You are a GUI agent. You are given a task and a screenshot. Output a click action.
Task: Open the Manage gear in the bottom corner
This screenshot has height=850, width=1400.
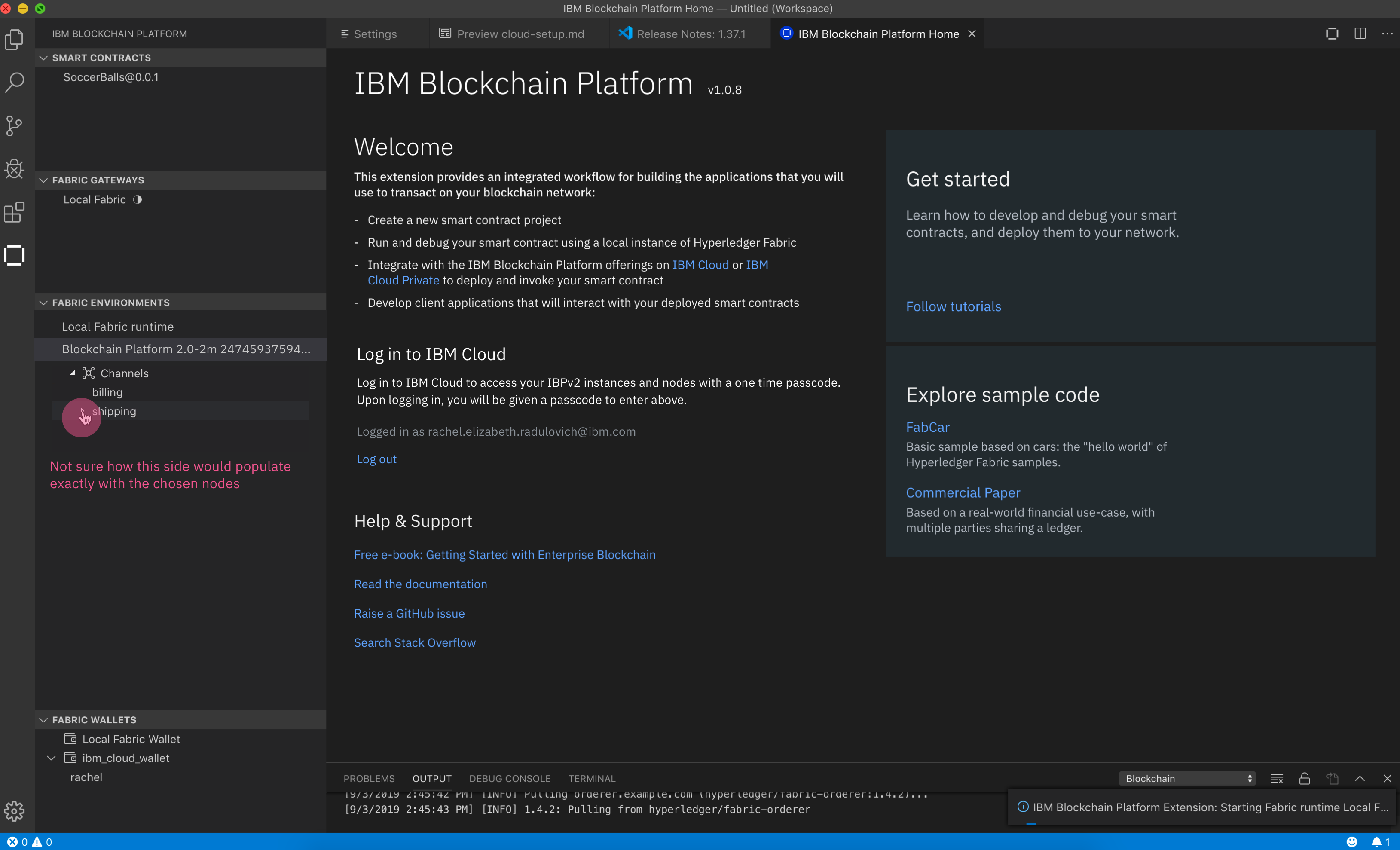click(x=14, y=811)
